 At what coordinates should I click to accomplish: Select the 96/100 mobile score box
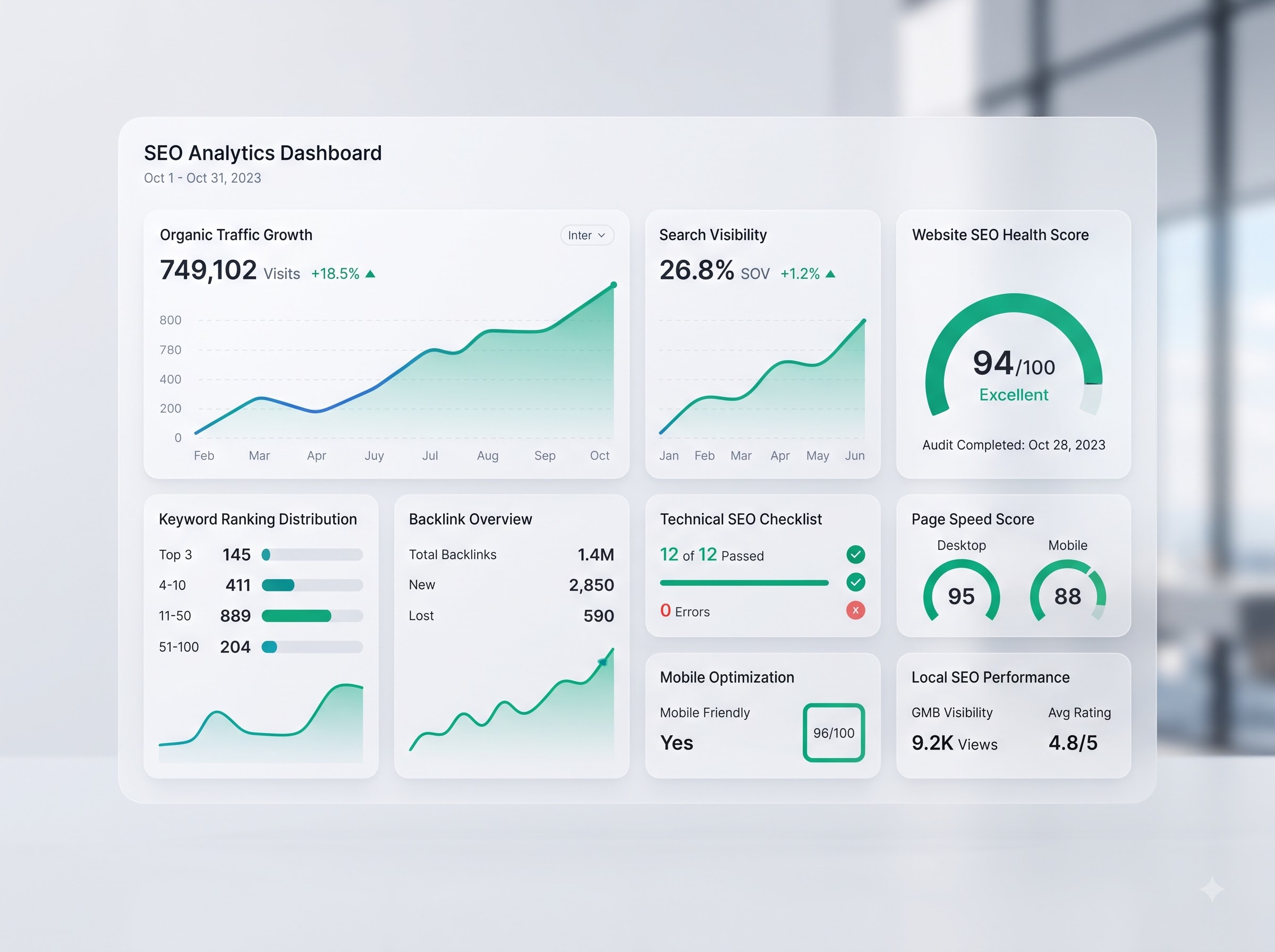click(834, 733)
